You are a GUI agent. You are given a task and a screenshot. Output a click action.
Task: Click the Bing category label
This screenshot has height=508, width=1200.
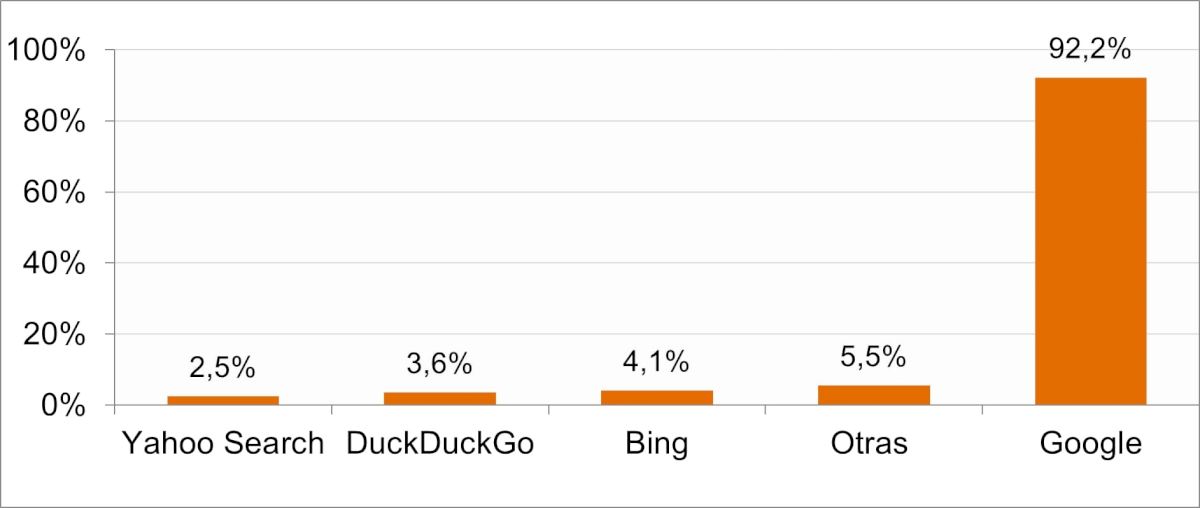click(657, 443)
